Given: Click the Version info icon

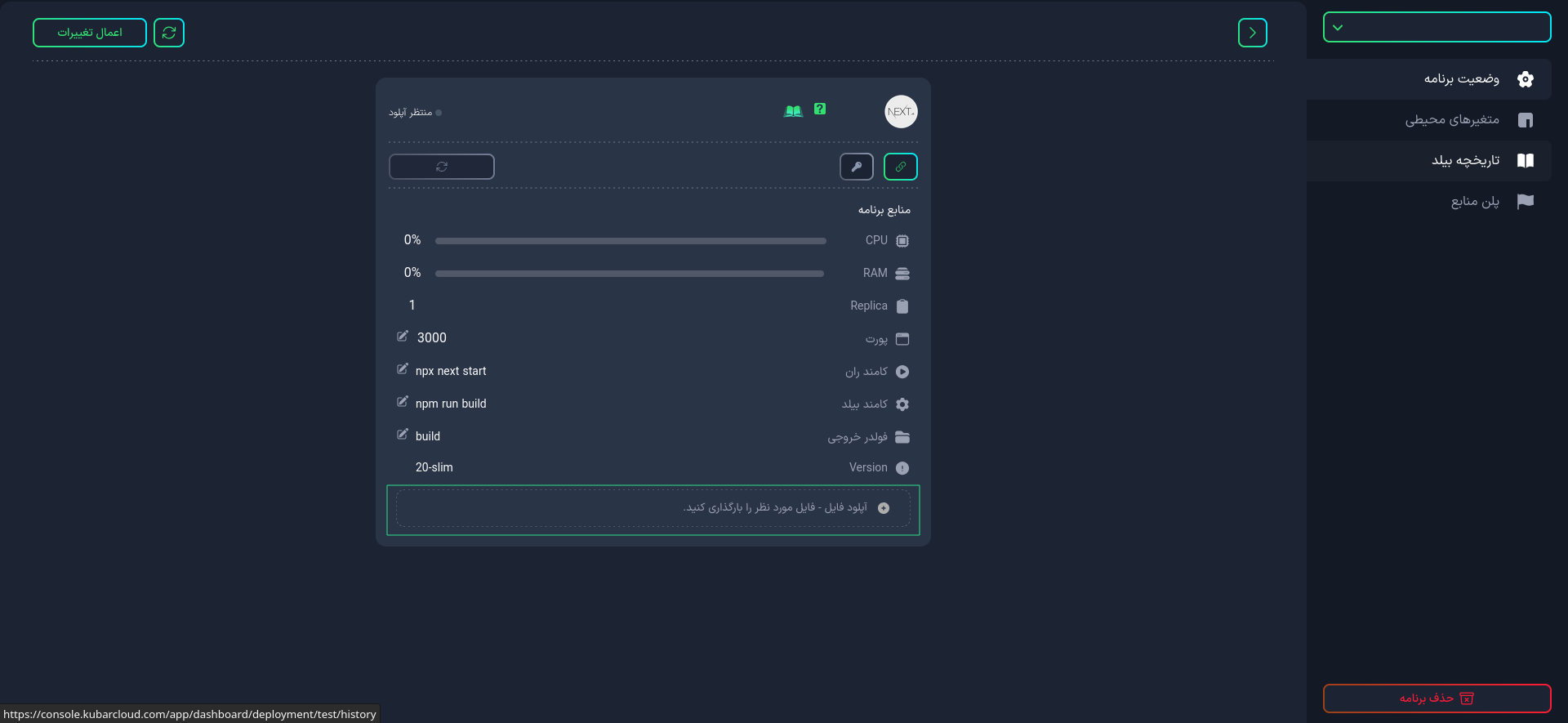Looking at the screenshot, I should pos(902,468).
